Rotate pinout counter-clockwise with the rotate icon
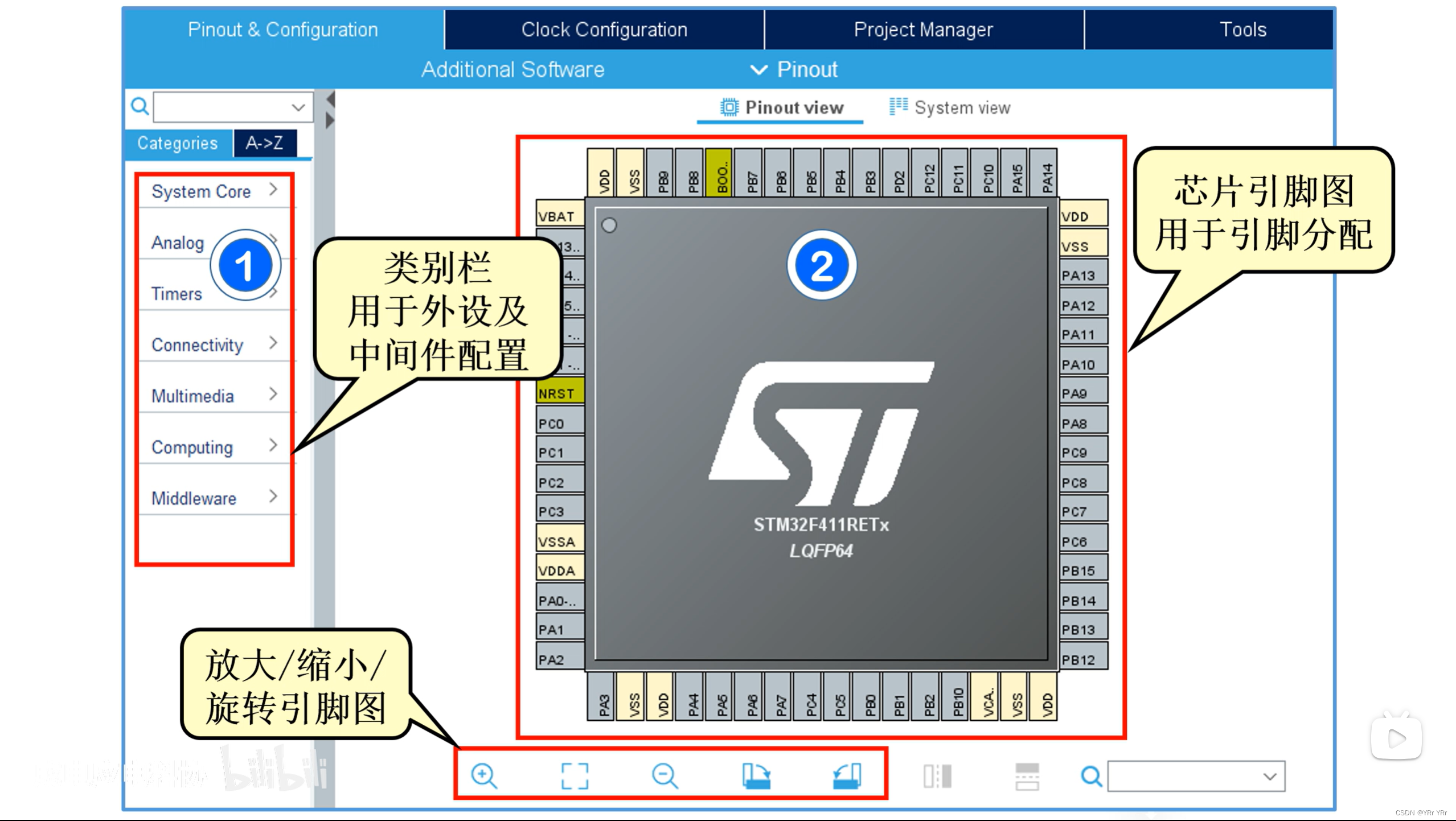1456x821 pixels. click(847, 775)
